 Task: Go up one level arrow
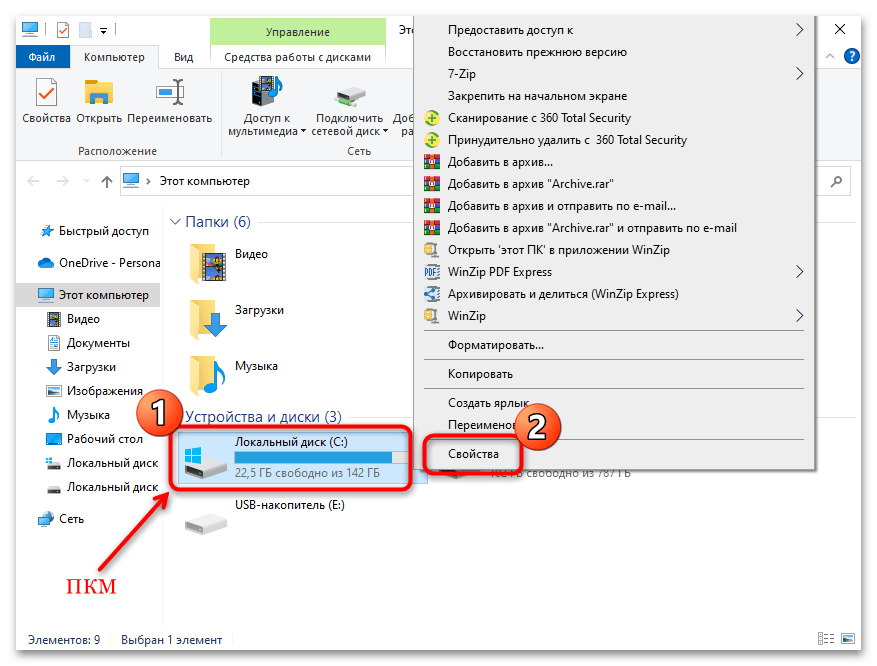click(x=106, y=181)
